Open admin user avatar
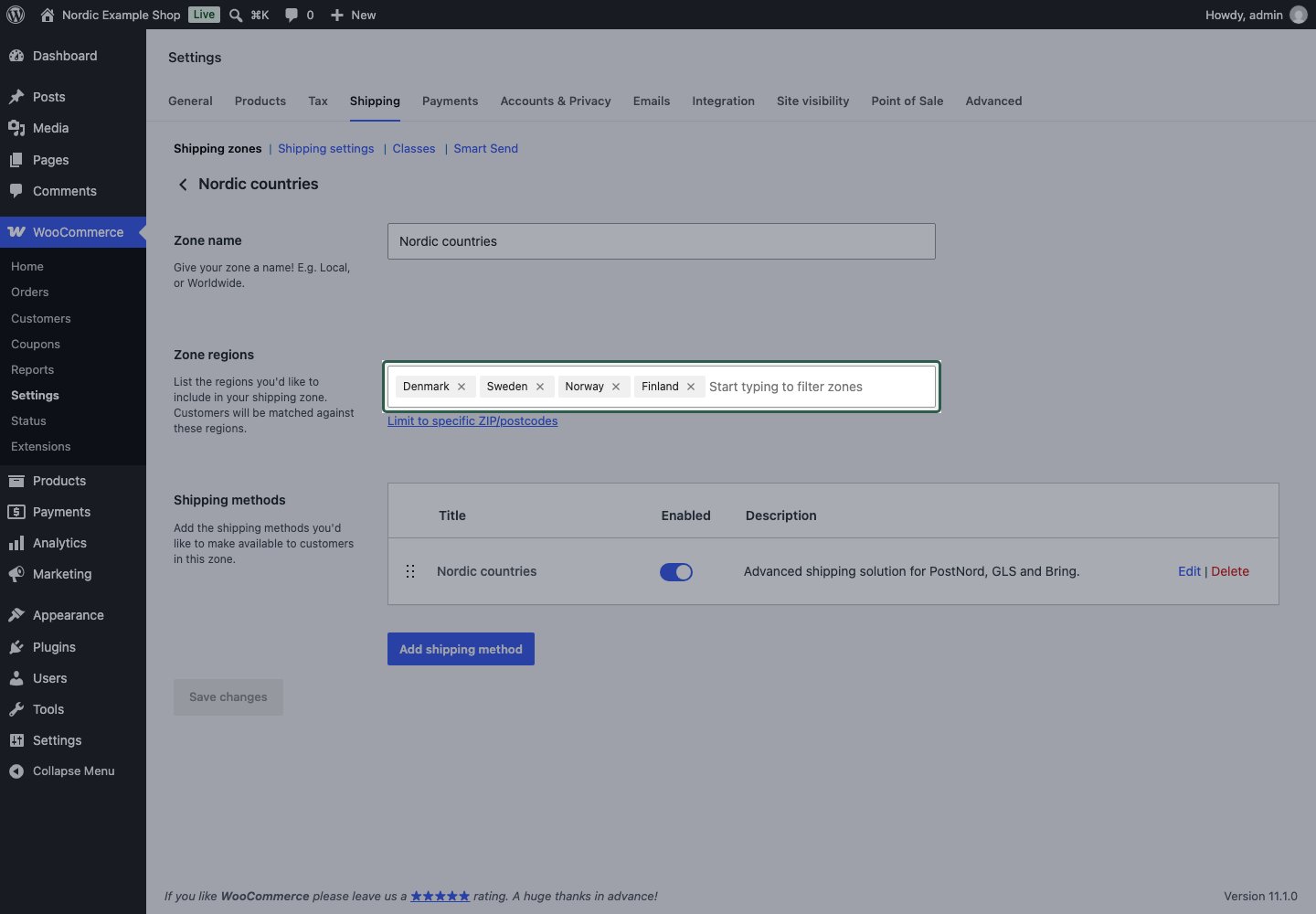The height and width of the screenshot is (914, 1316). (x=1299, y=15)
